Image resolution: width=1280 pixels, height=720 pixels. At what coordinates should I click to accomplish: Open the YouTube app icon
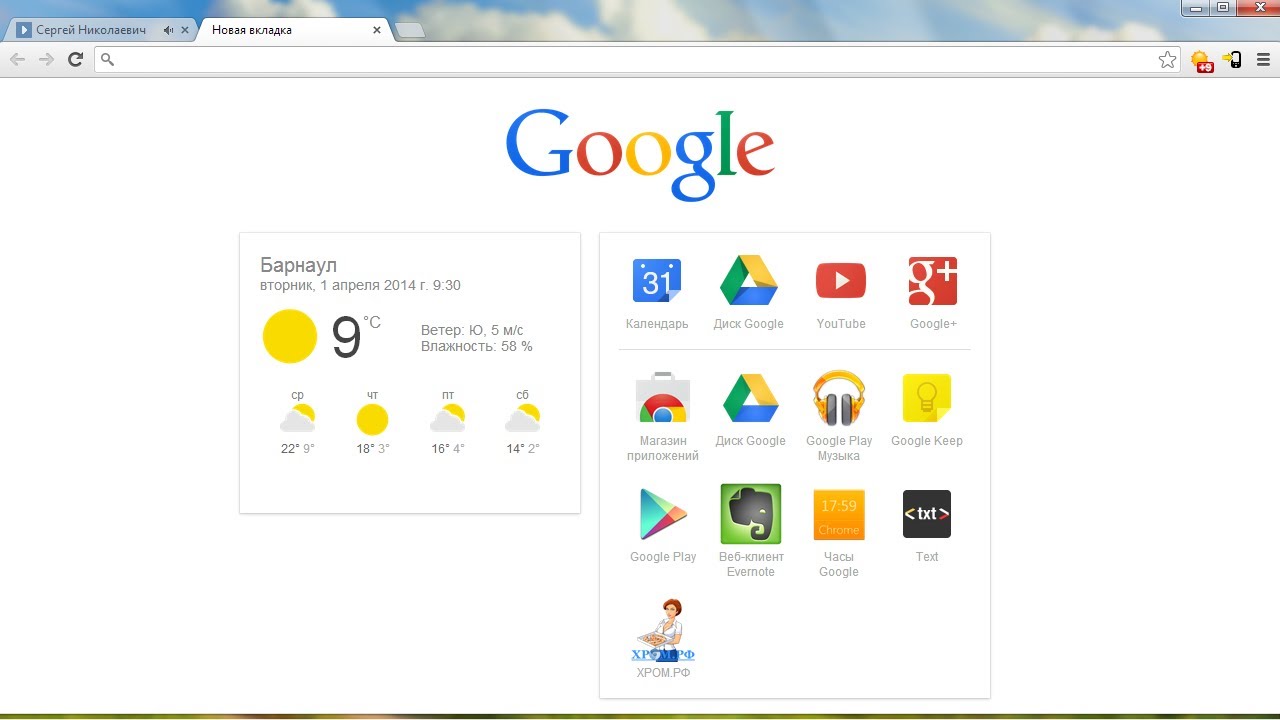tap(841, 281)
